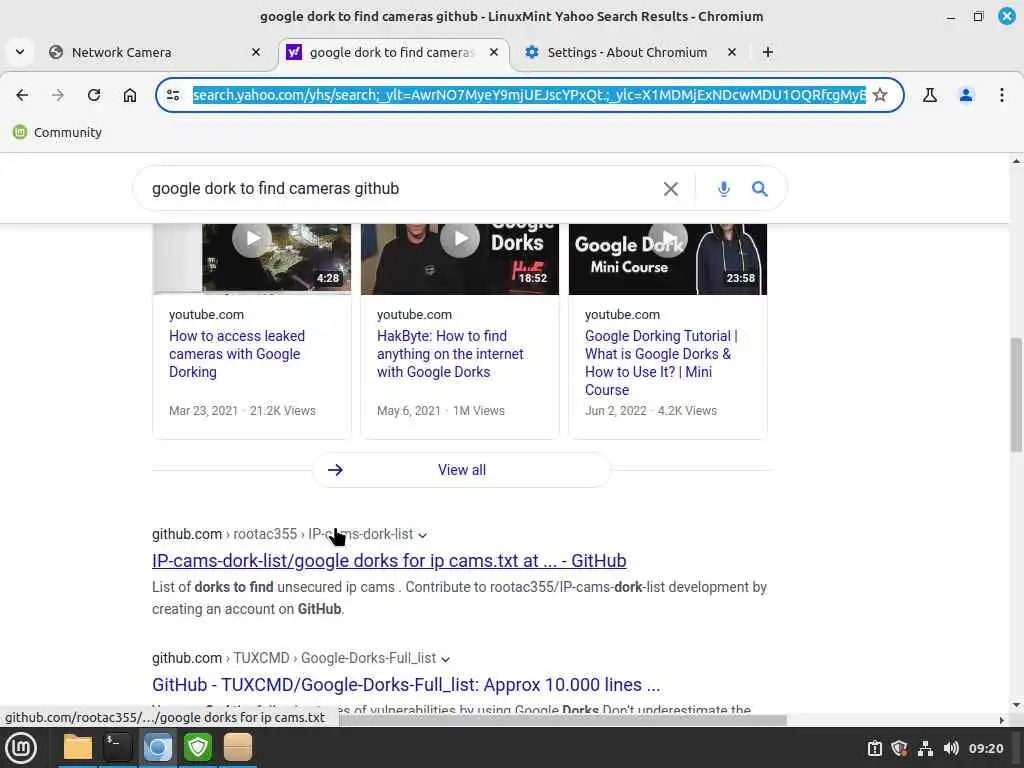
Task: Open the green shield taskbar app
Action: (198, 748)
